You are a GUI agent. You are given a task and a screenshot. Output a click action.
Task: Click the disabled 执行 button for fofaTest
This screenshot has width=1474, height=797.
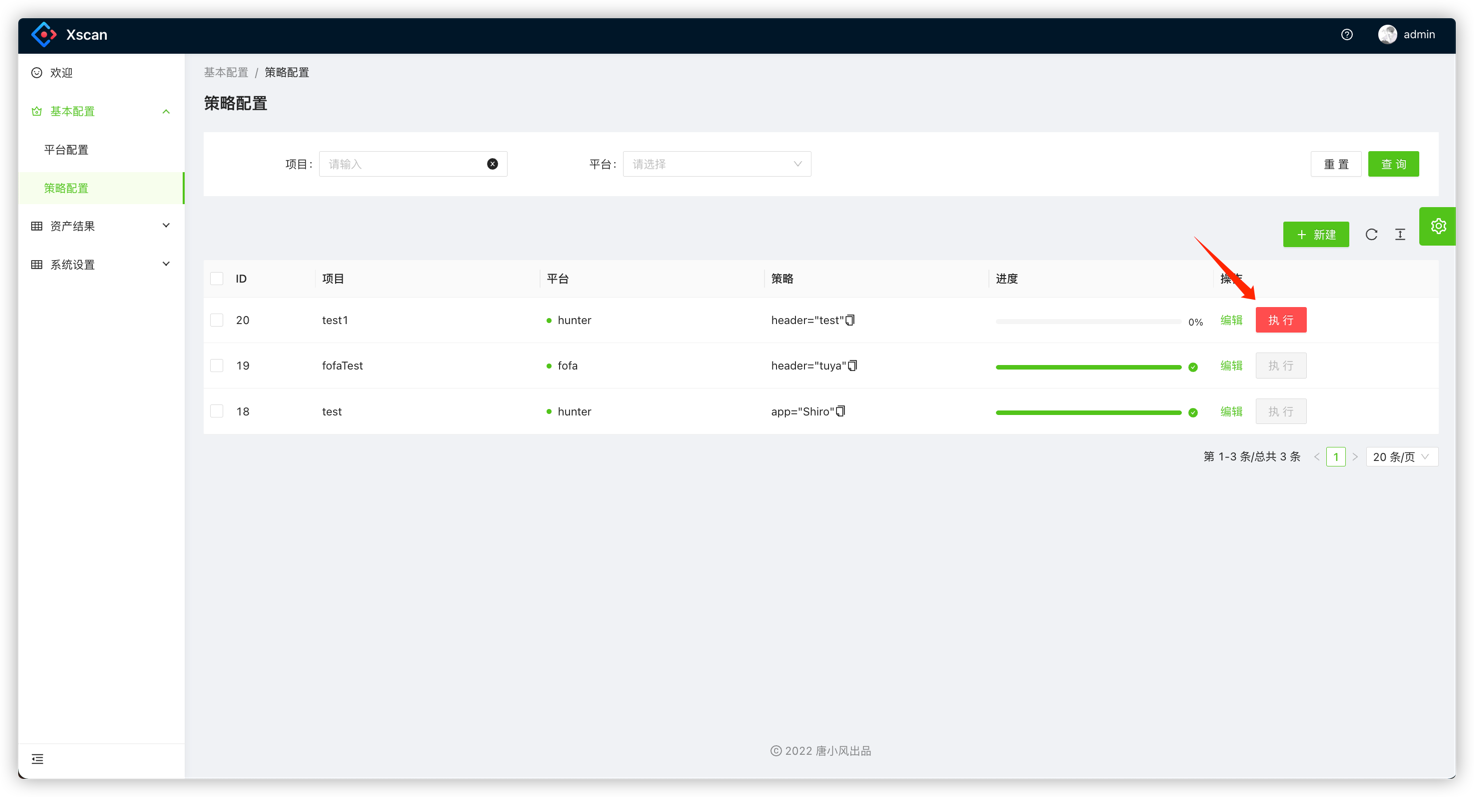pyautogui.click(x=1281, y=366)
